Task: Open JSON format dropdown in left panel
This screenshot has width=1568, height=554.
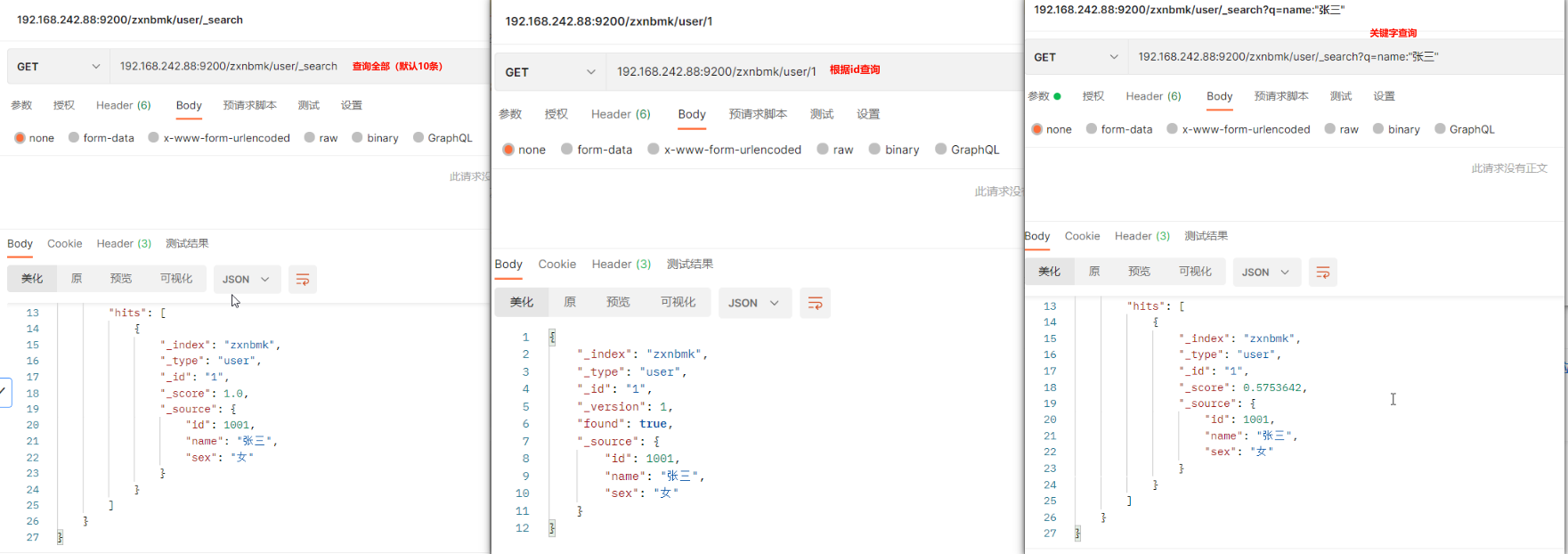Action: coord(246,280)
